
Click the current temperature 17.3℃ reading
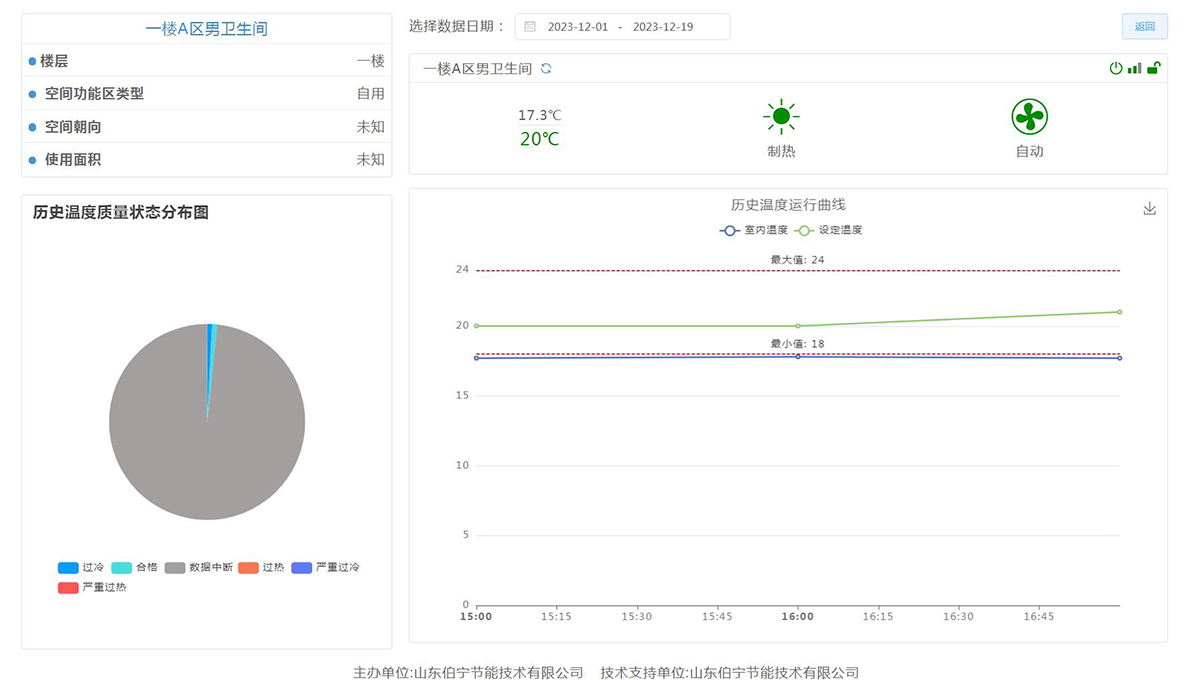(x=540, y=115)
